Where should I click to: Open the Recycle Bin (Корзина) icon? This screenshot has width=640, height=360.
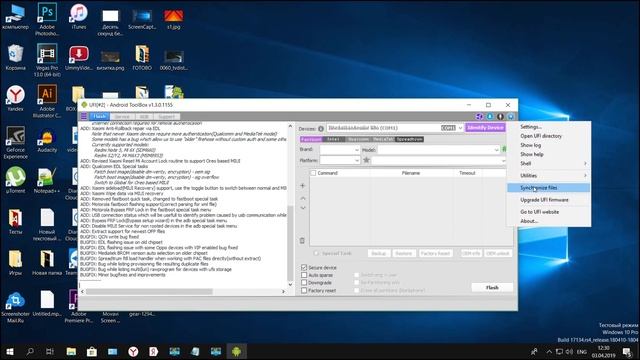(x=16, y=57)
